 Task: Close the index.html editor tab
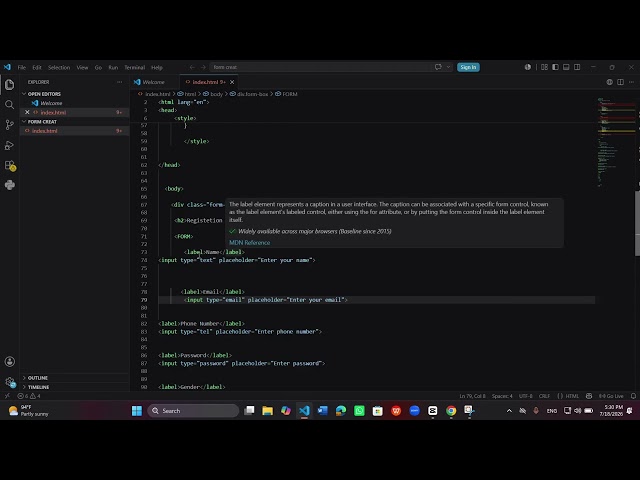point(232,82)
